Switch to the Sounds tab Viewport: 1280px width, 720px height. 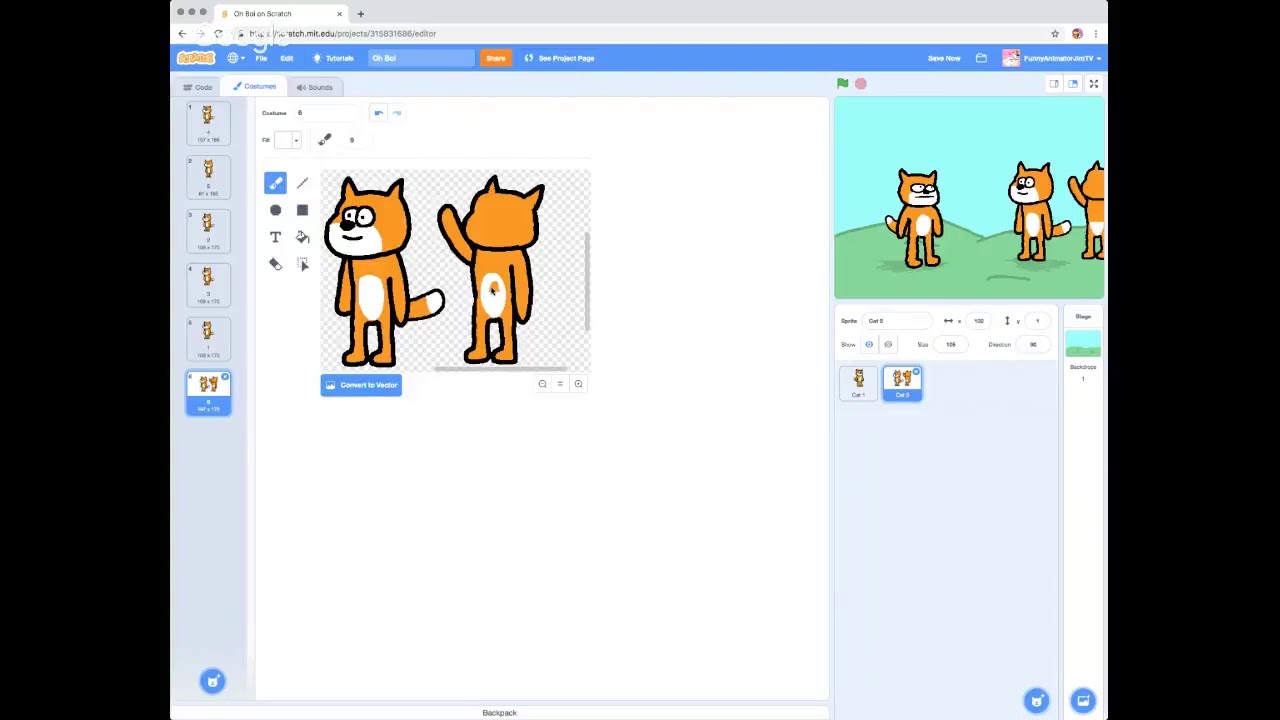pyautogui.click(x=314, y=87)
